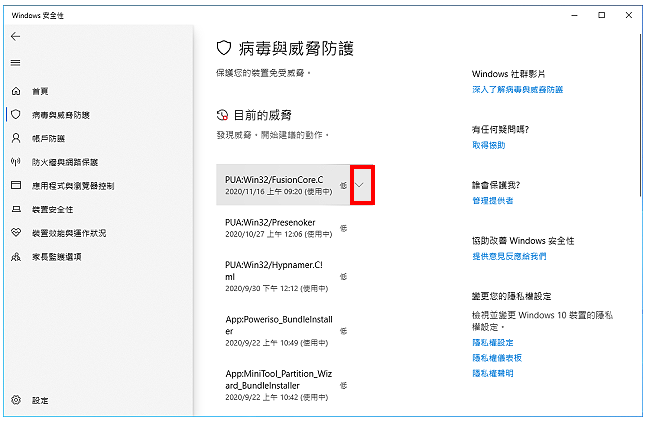This screenshot has width=649, height=432.
Task: Click the 誰會保護我? heading
Action: point(496,185)
